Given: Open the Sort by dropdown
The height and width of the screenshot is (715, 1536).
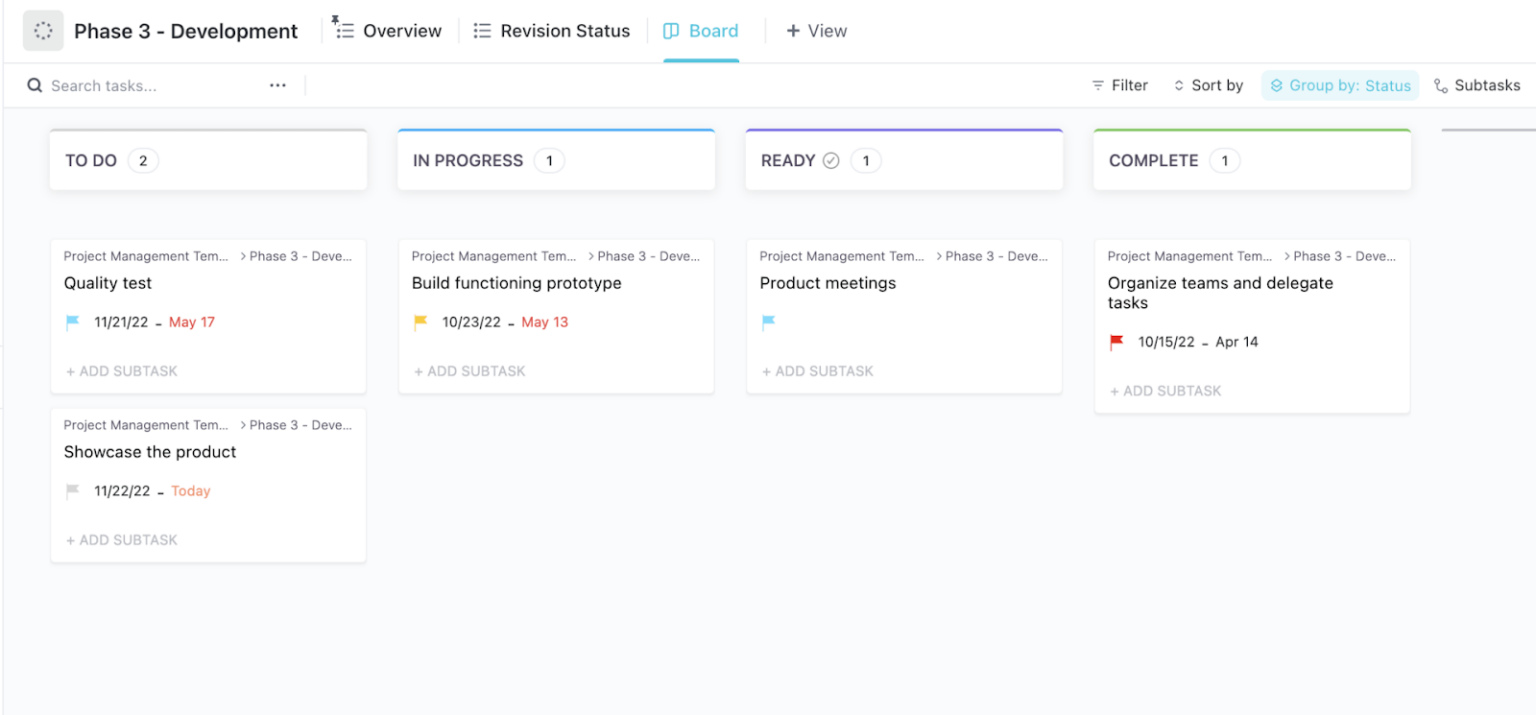Looking at the screenshot, I should click(x=1208, y=85).
